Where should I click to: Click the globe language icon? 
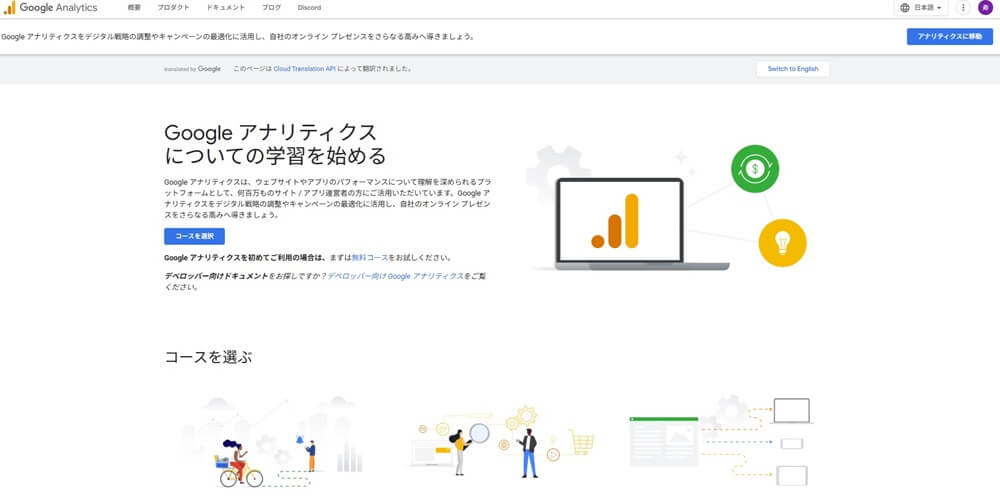pos(904,8)
